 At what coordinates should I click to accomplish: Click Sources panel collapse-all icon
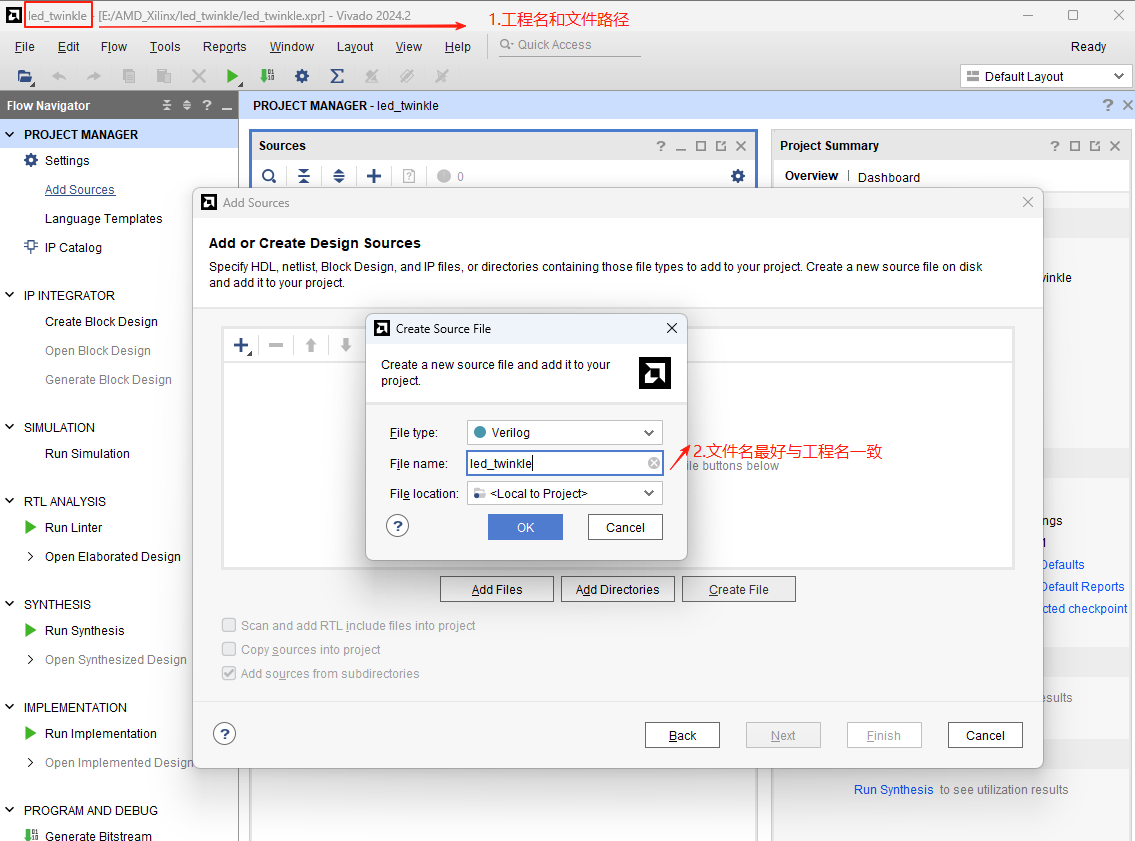pos(304,176)
